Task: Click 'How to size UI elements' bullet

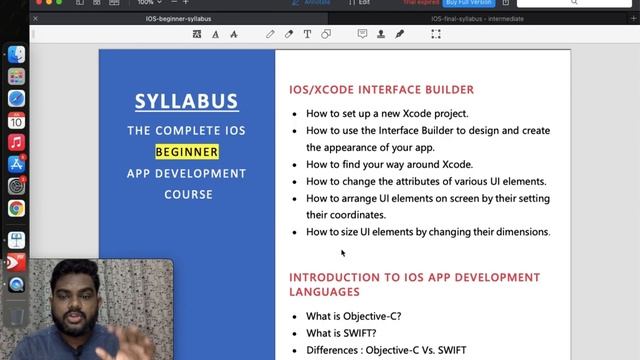Action: (428, 232)
